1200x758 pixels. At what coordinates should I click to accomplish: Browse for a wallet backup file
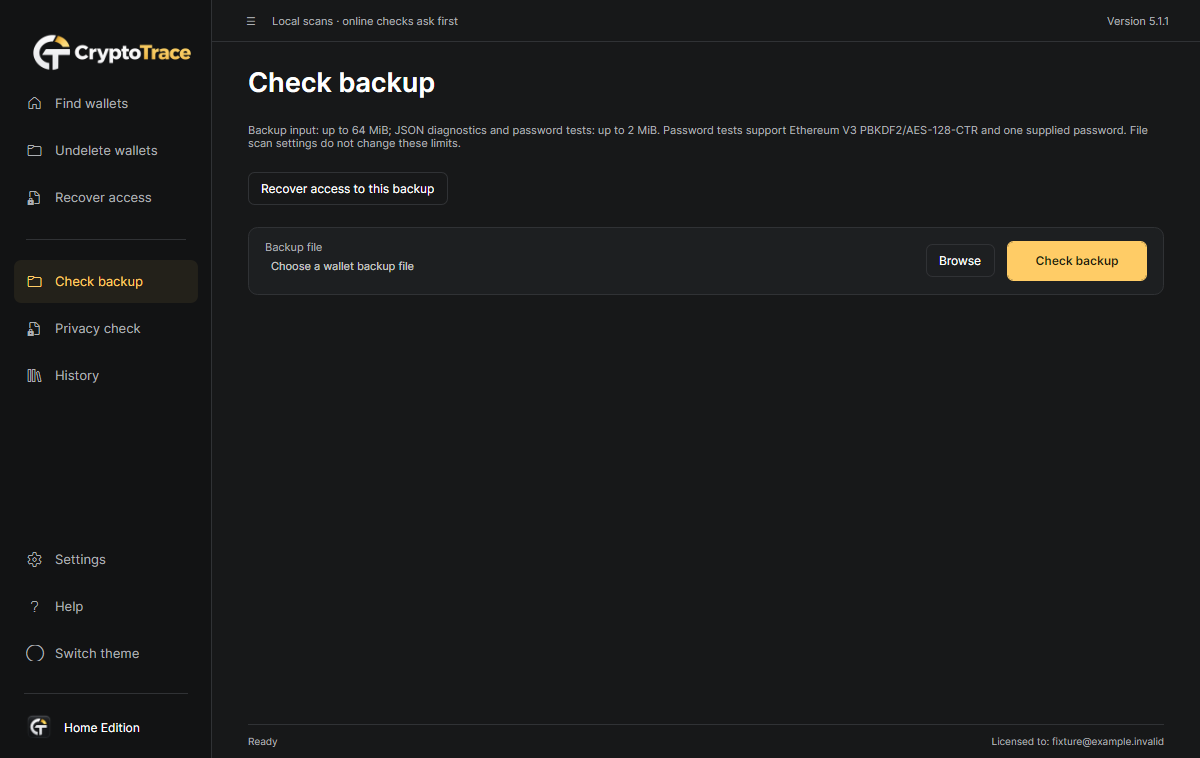(x=960, y=260)
